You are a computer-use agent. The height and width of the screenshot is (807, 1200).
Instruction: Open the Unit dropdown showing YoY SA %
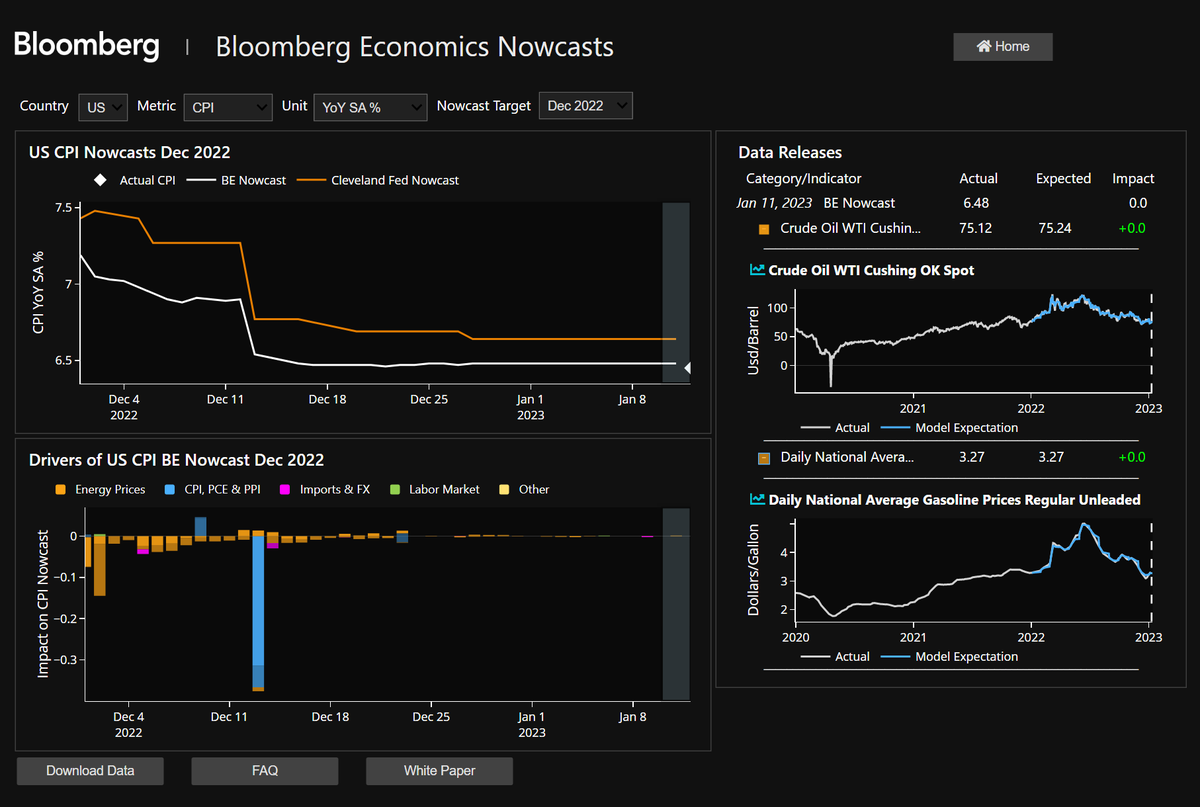(370, 107)
